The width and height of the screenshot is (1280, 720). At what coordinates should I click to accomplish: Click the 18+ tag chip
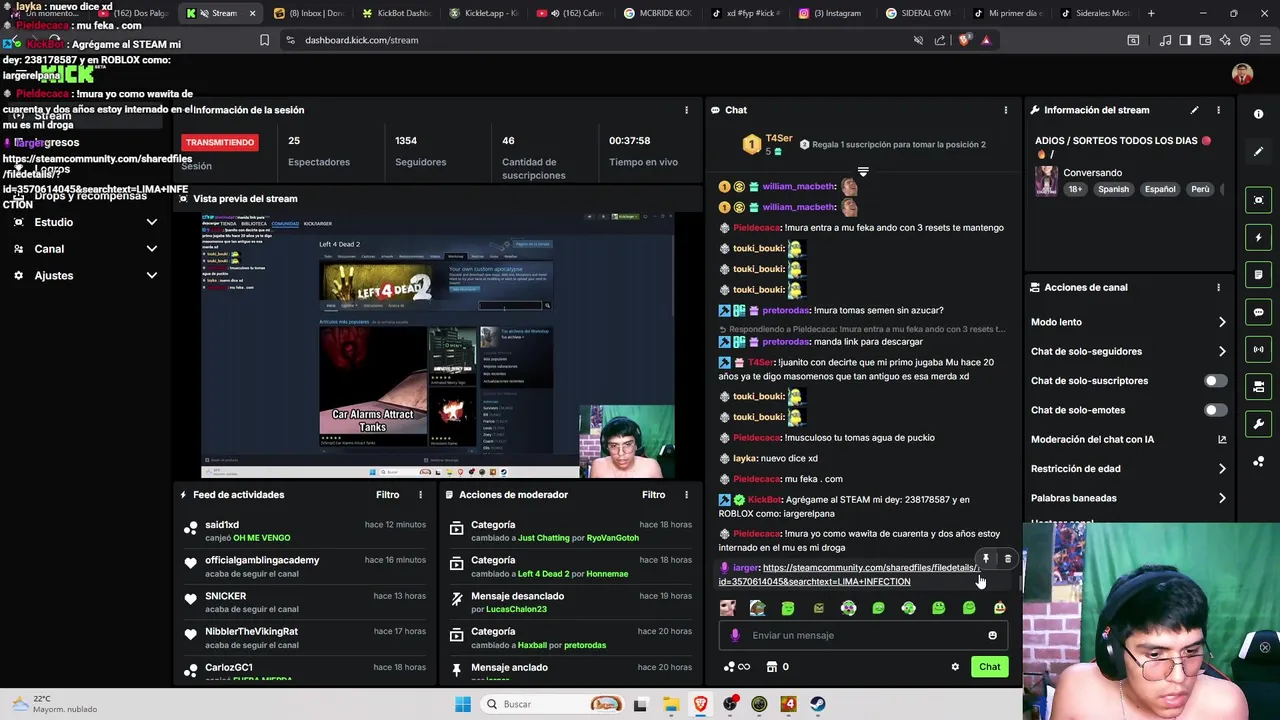click(1075, 189)
